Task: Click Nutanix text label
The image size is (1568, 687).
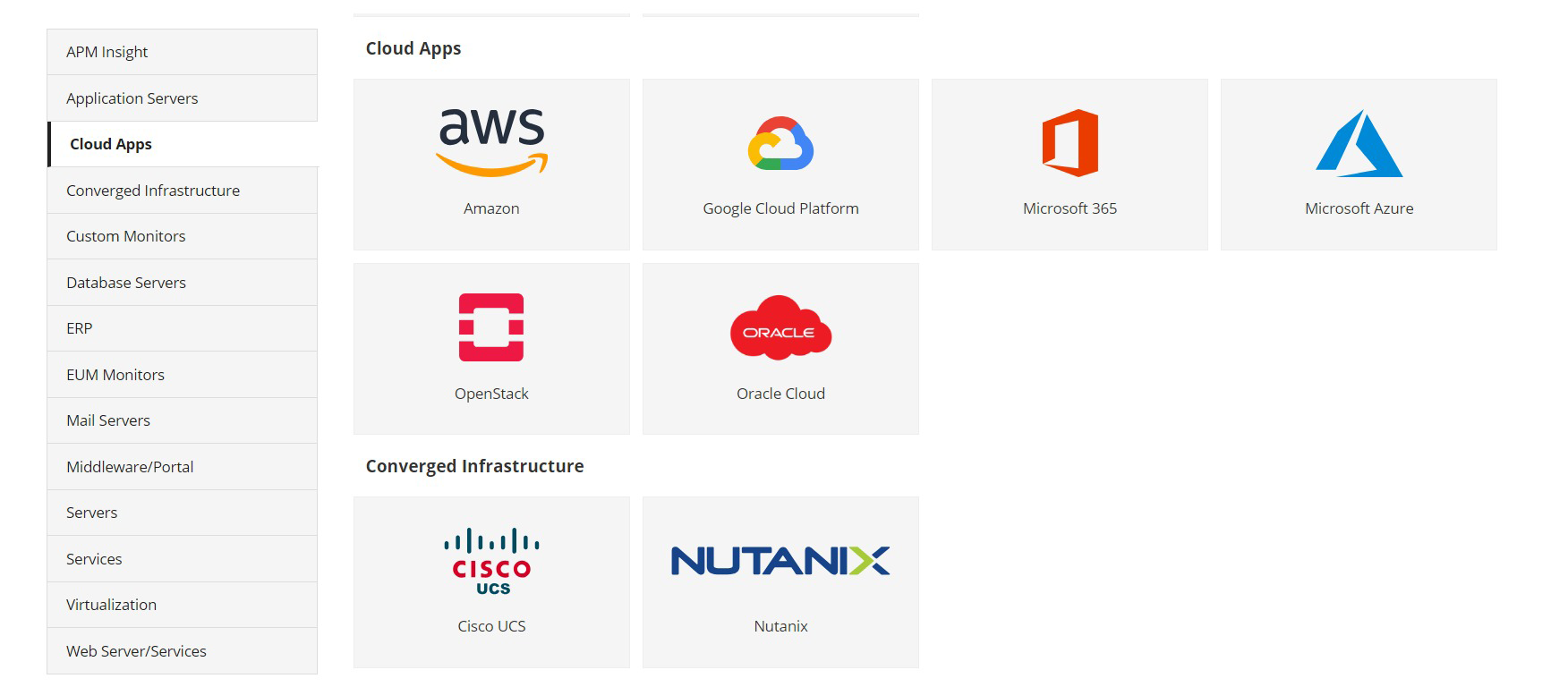Action: [x=780, y=626]
